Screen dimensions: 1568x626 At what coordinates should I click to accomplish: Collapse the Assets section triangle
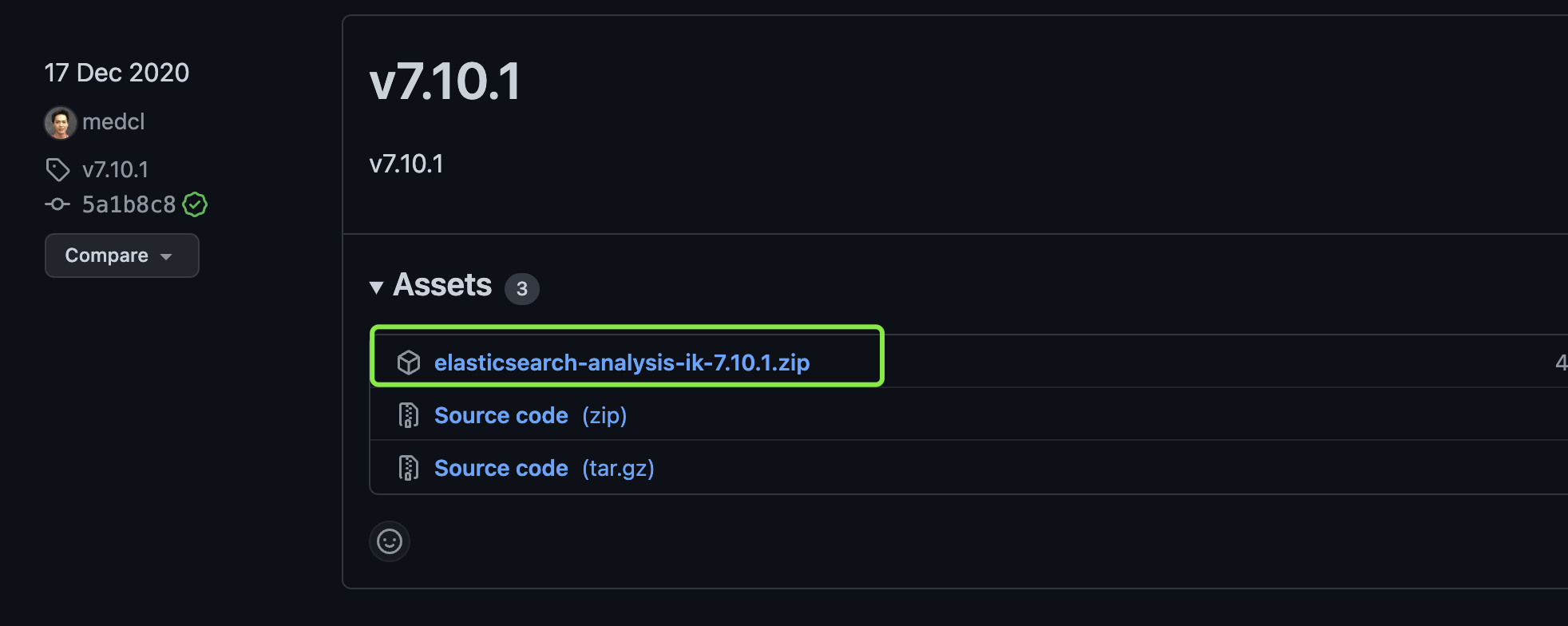click(377, 287)
